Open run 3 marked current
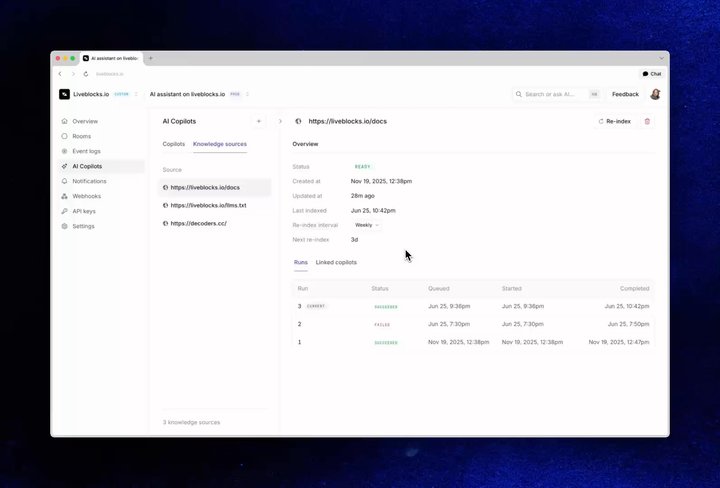Viewport: 720px width, 488px height. [x=473, y=306]
